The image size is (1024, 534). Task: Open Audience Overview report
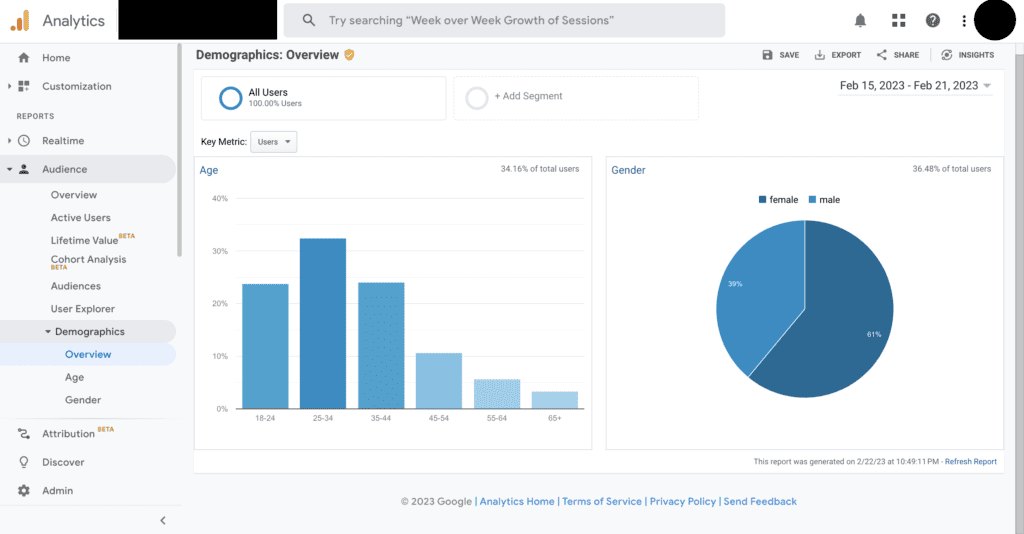74,195
